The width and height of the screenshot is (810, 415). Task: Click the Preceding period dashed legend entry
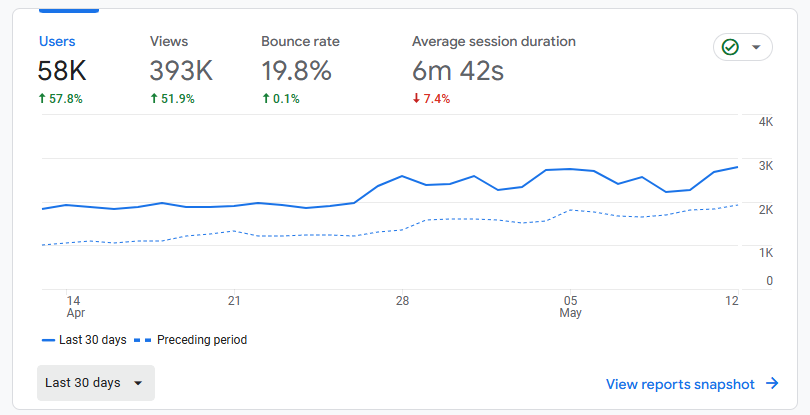192,340
